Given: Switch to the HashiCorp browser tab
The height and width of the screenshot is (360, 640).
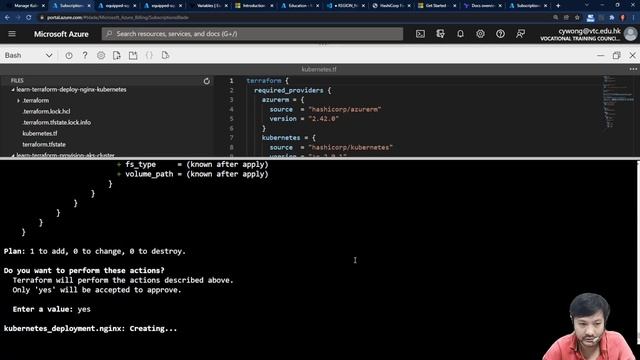Looking at the screenshot, I should click(391, 6).
